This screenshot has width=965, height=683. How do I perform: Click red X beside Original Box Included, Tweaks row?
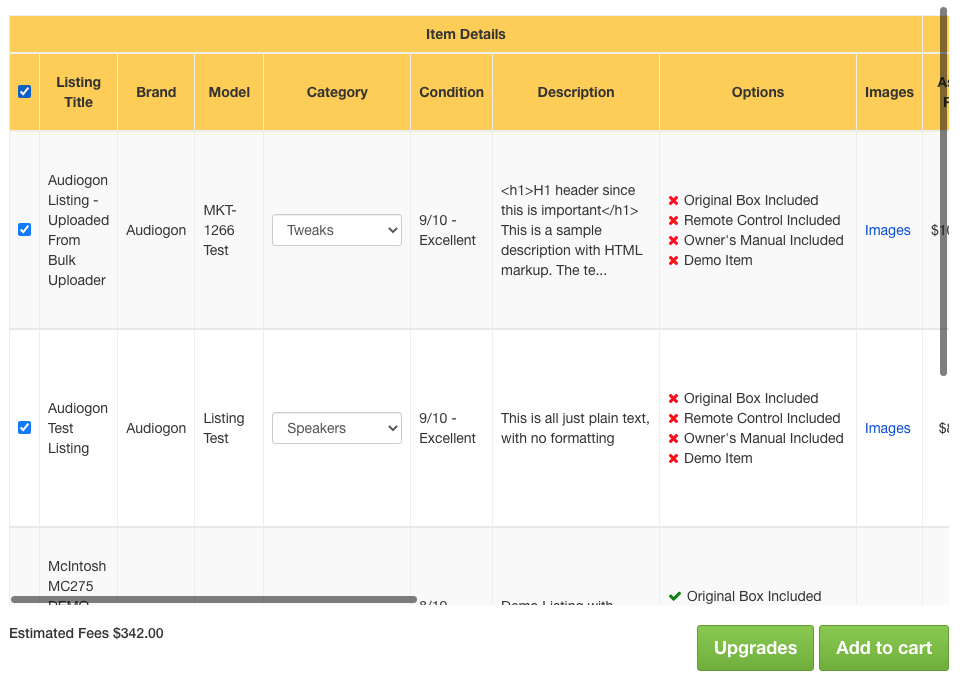coord(673,201)
